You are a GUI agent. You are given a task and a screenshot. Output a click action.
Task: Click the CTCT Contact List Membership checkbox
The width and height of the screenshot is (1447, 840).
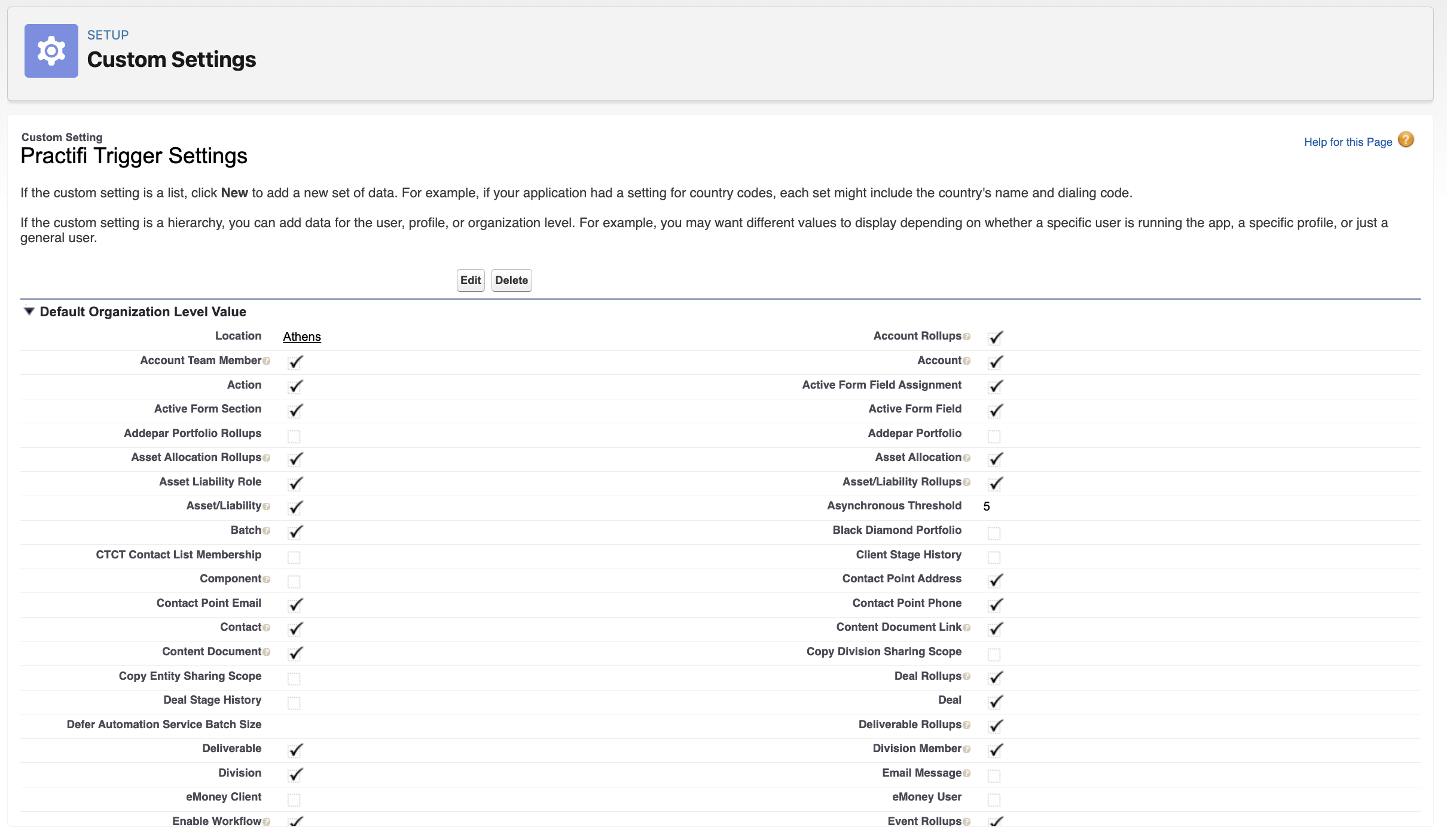click(294, 557)
